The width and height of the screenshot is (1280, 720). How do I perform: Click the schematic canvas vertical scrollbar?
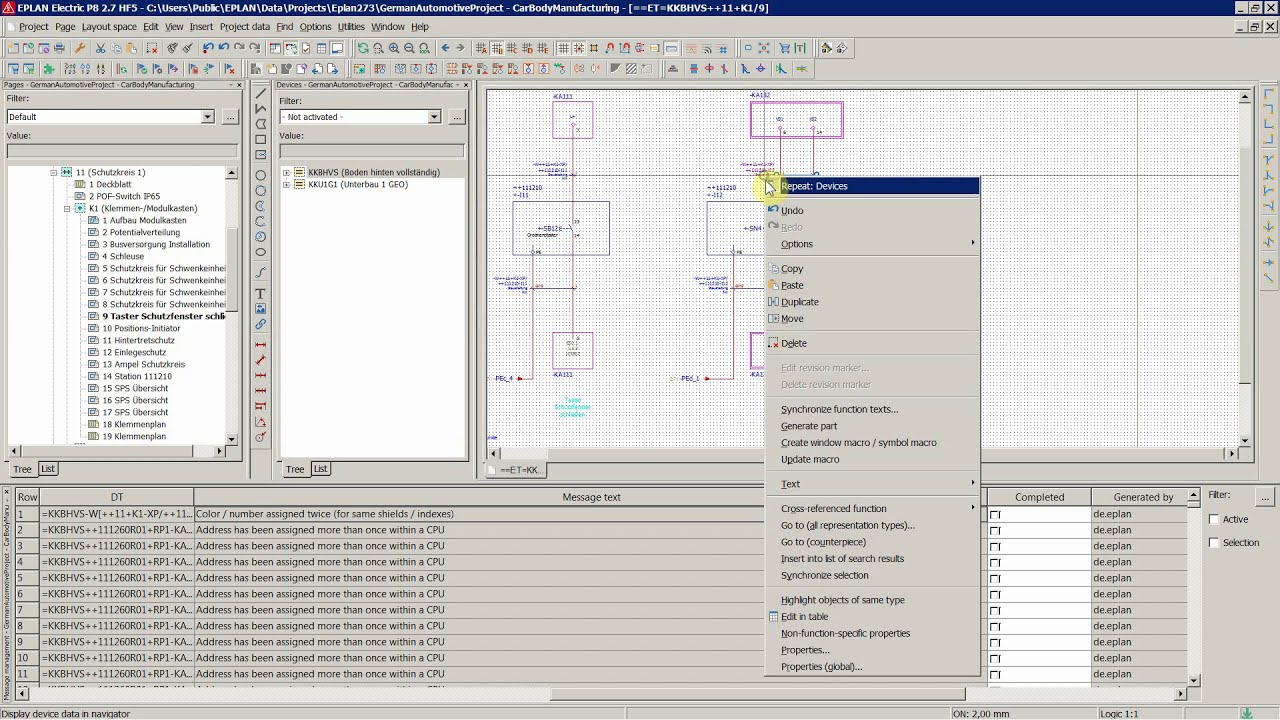tap(1245, 267)
